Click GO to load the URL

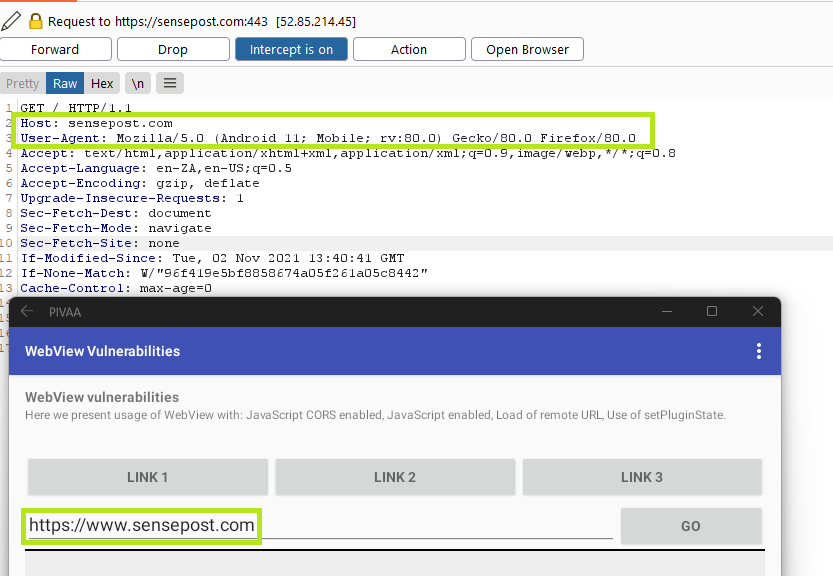pos(690,526)
